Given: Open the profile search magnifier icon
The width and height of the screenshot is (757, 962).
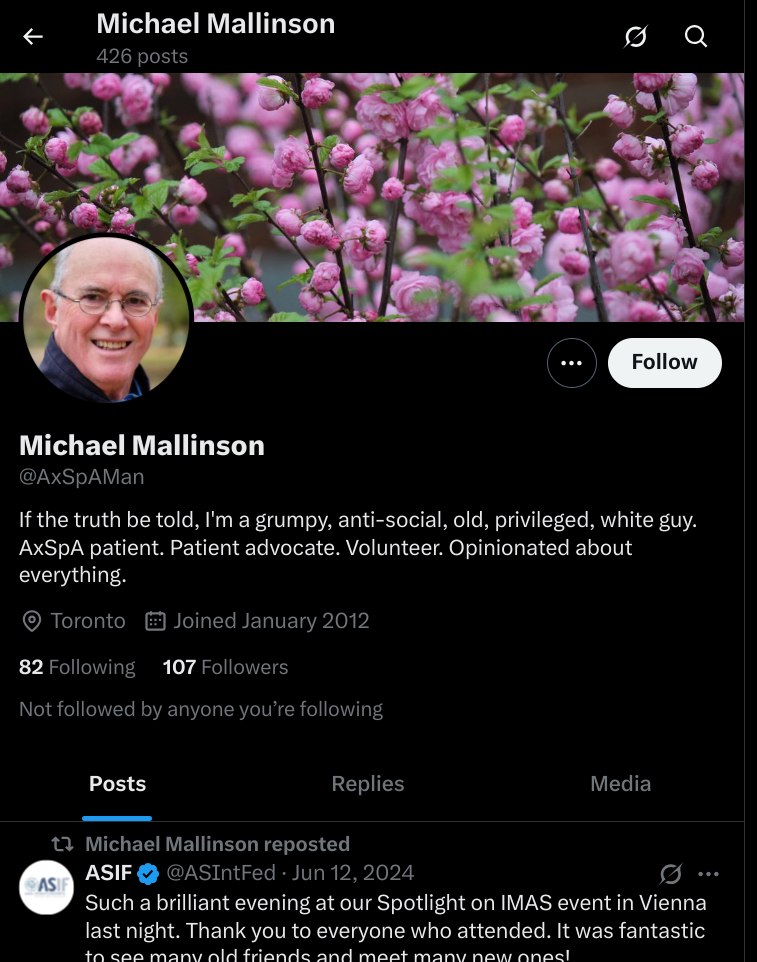Looking at the screenshot, I should click(x=696, y=37).
